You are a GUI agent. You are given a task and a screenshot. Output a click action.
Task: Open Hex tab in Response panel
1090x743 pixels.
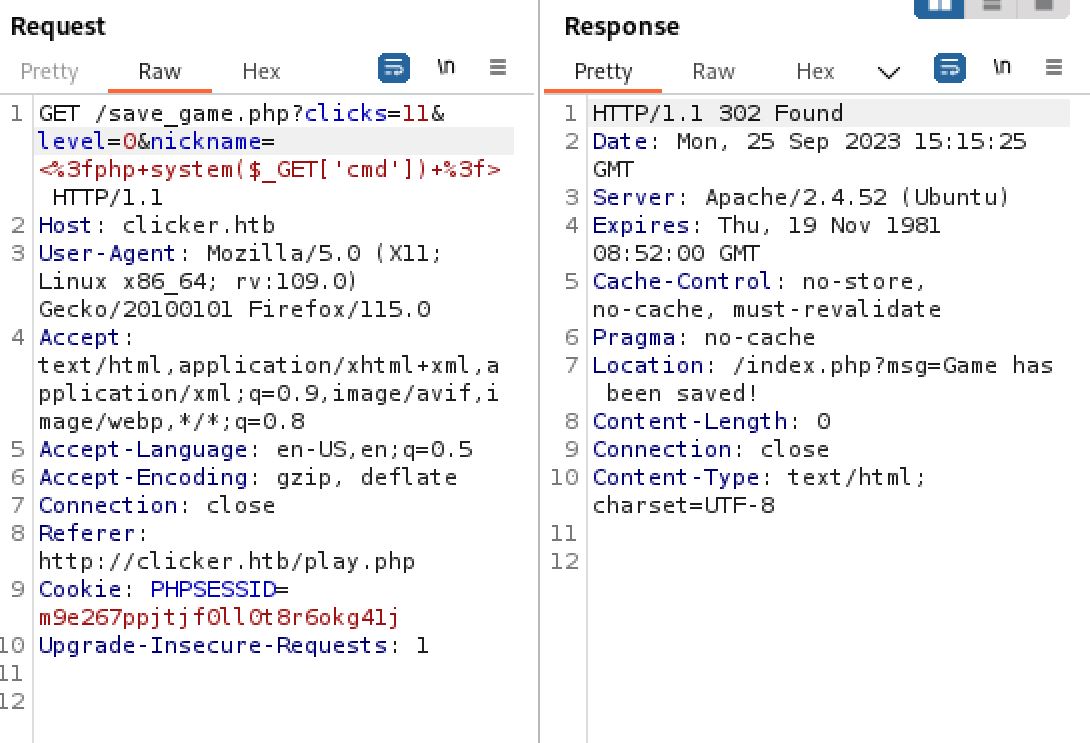(815, 71)
